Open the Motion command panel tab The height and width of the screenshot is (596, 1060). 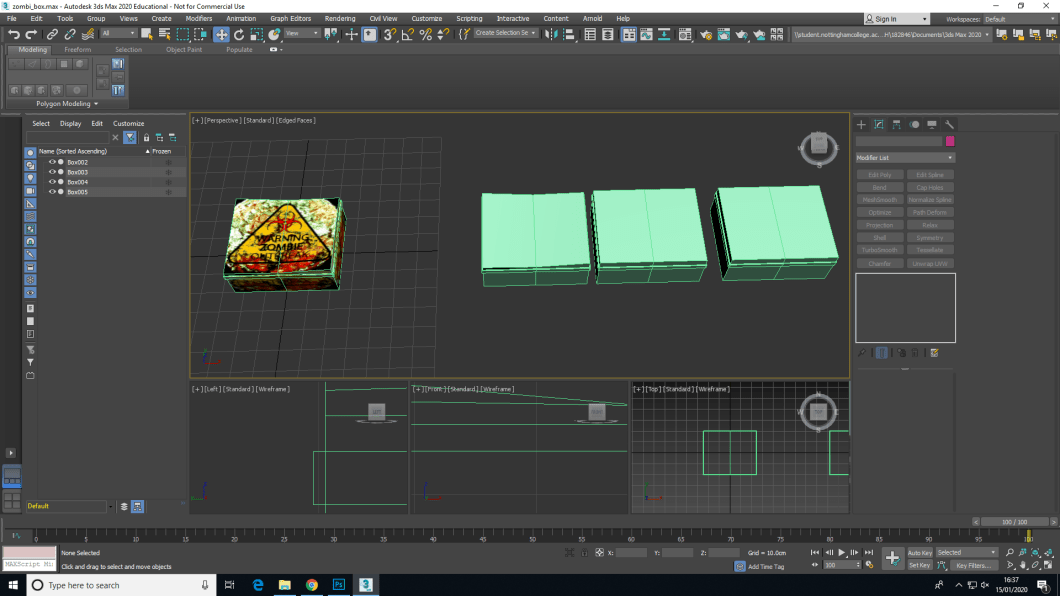(914, 124)
